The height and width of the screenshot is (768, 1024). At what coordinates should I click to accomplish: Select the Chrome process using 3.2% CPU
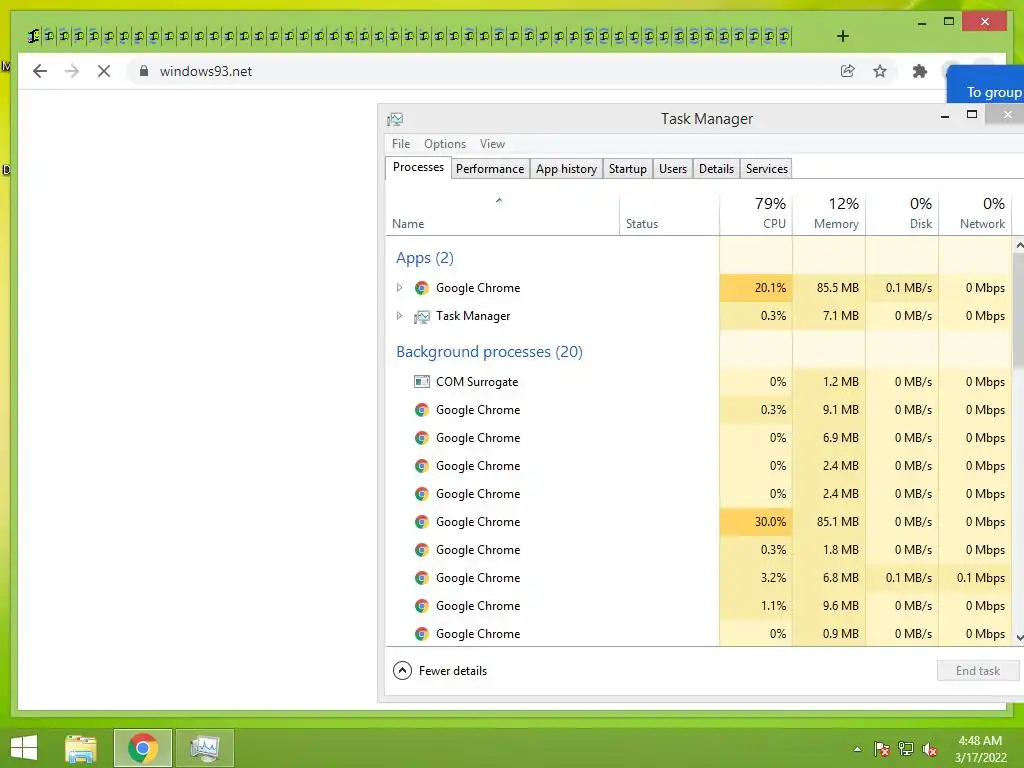[699, 578]
